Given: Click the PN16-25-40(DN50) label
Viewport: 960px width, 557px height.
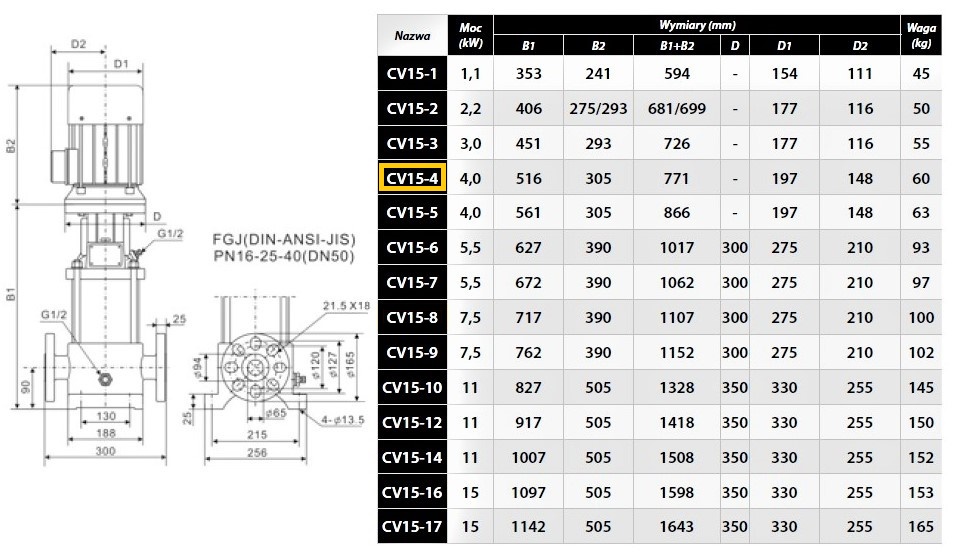Looking at the screenshot, I should click(x=284, y=256).
